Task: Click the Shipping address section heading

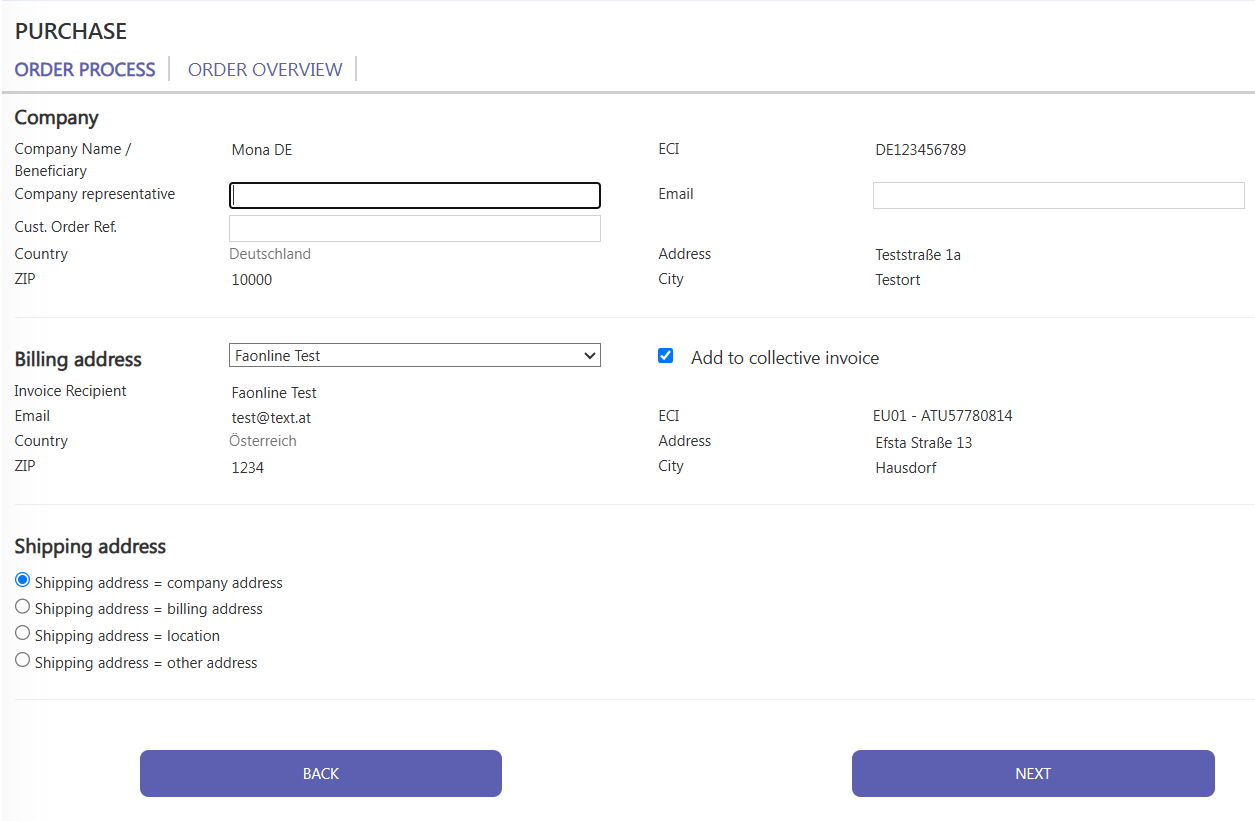Action: [90, 546]
